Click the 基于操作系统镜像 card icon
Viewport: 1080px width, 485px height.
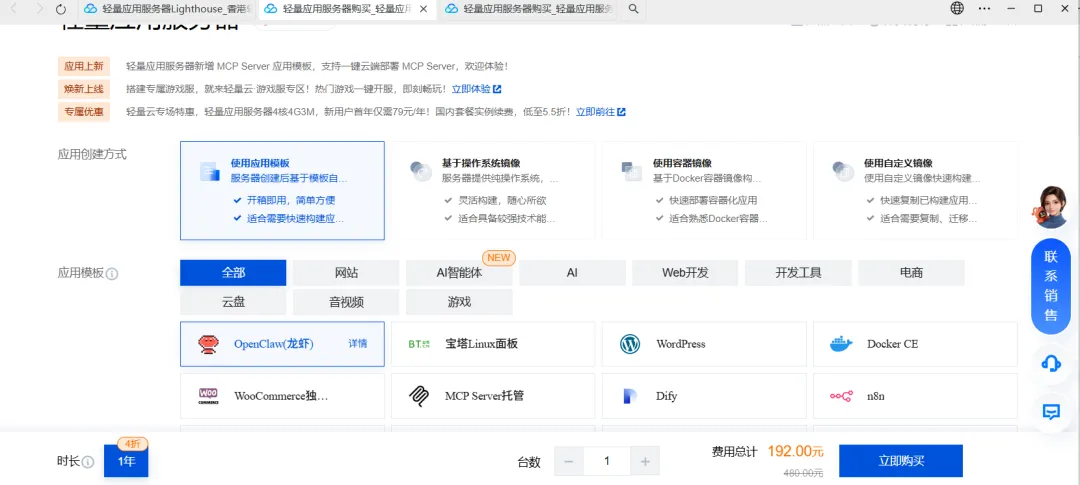tap(420, 171)
